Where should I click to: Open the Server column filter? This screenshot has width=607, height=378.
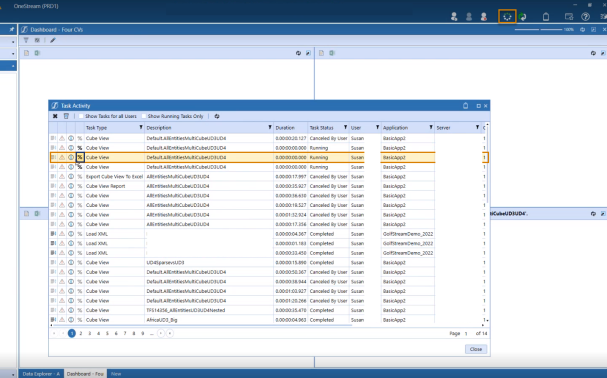[x=477, y=127]
